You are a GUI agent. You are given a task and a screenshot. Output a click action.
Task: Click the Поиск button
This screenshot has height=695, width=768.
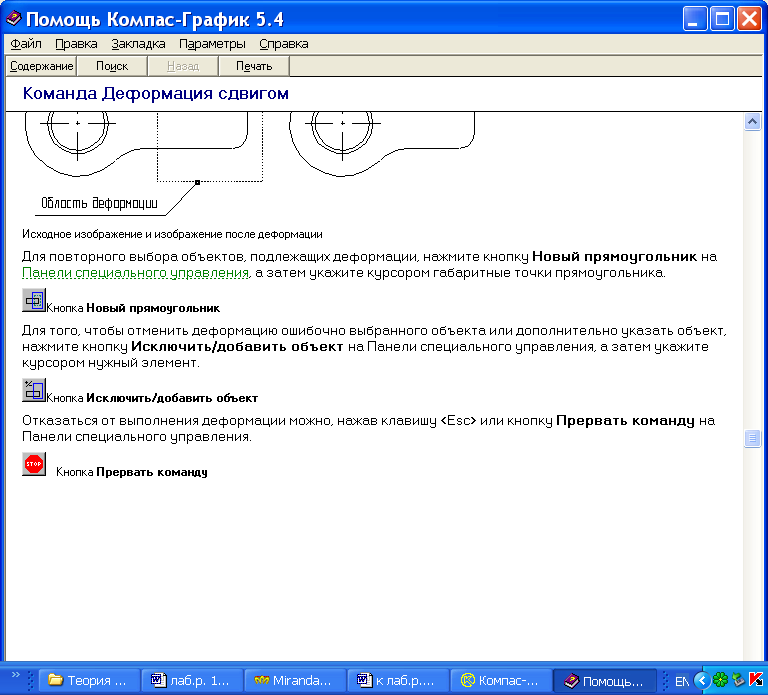click(x=112, y=66)
